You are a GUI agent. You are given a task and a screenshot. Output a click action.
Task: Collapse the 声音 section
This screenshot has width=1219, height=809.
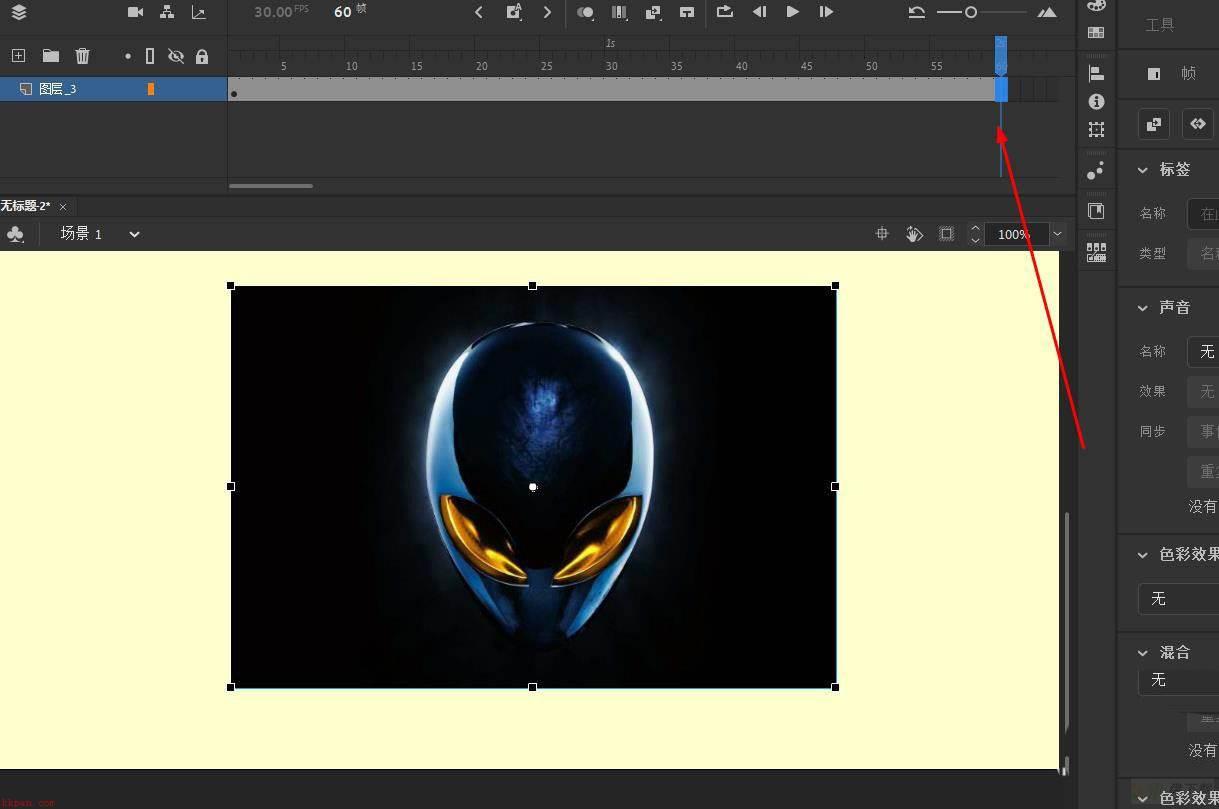[1142, 308]
